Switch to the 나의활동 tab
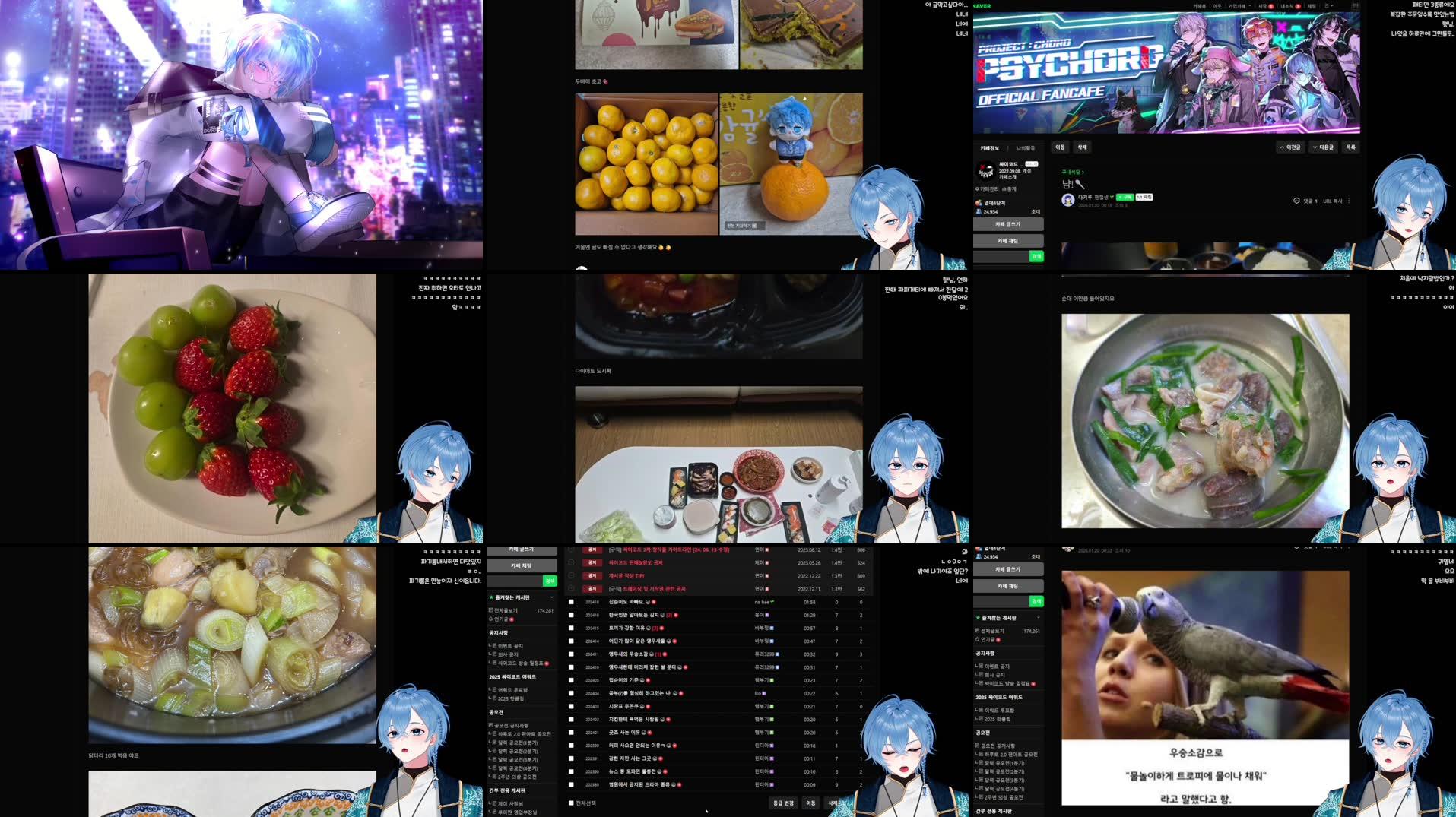This screenshot has height=817, width=1456. pos(1026,148)
